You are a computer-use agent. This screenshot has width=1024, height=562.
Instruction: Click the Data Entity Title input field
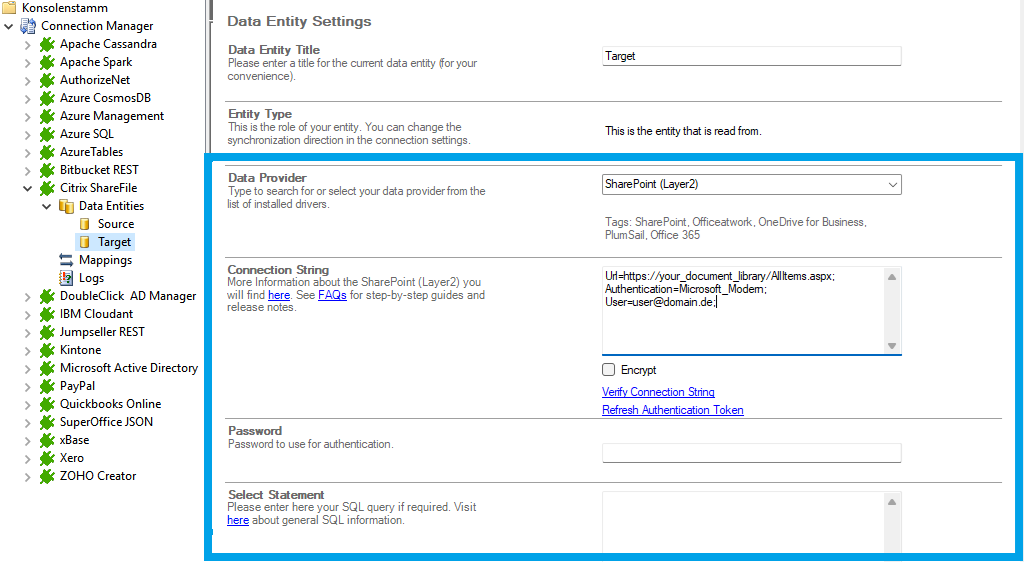(x=752, y=56)
